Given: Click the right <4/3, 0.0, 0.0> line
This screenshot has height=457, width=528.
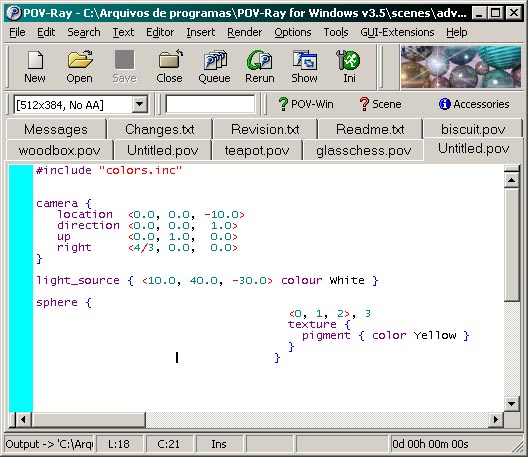Looking at the screenshot, I should tap(147, 248).
